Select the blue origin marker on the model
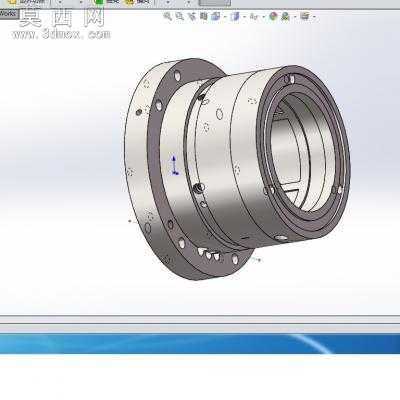The image size is (400, 400). (175, 165)
